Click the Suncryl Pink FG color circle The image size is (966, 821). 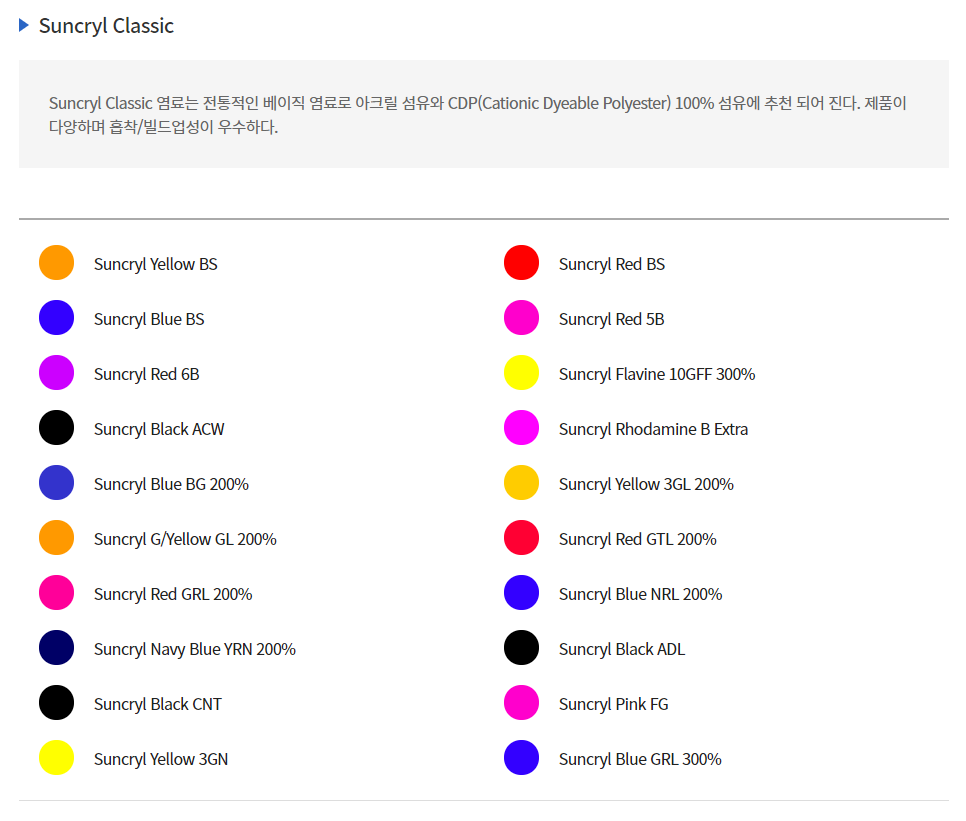click(521, 703)
